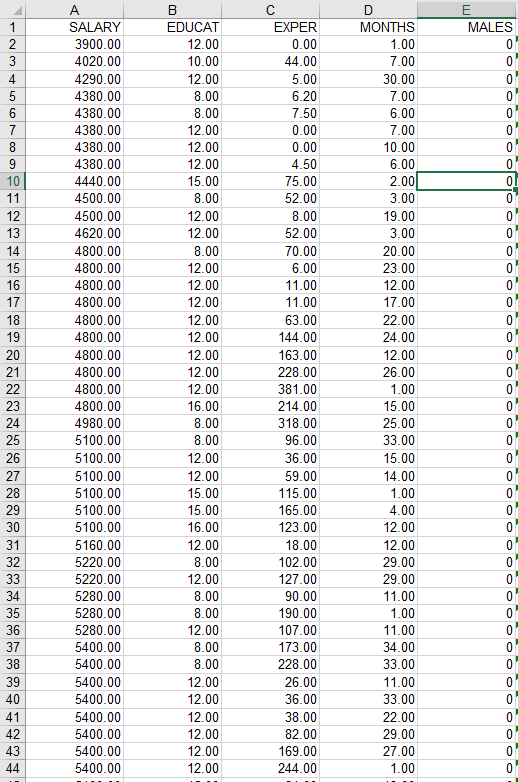
Task: Click experience cell 82.00
Action: (x=270, y=734)
